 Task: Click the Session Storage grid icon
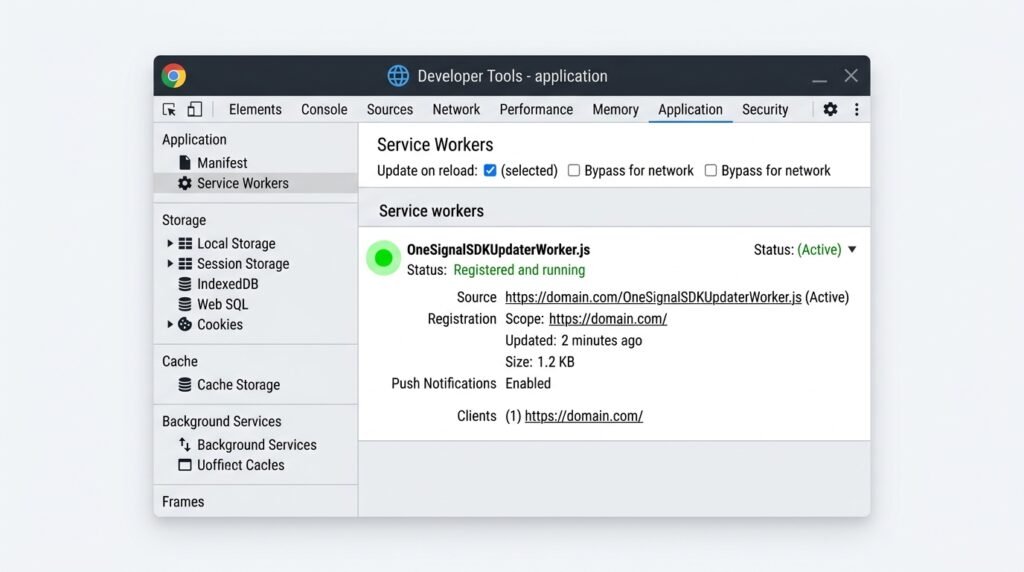tap(185, 264)
